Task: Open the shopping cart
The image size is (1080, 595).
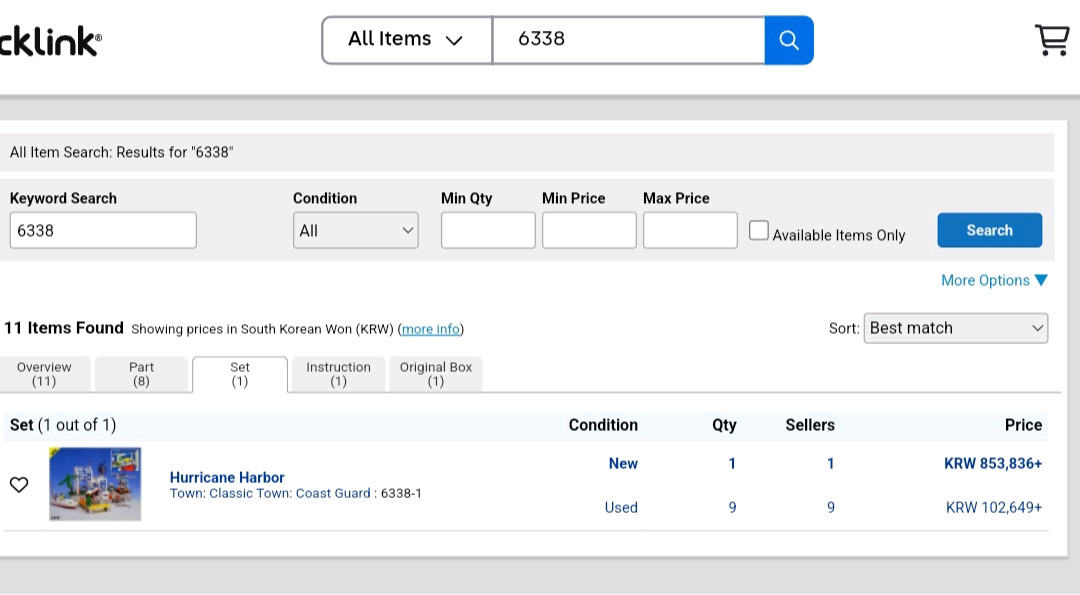Action: click(1052, 40)
